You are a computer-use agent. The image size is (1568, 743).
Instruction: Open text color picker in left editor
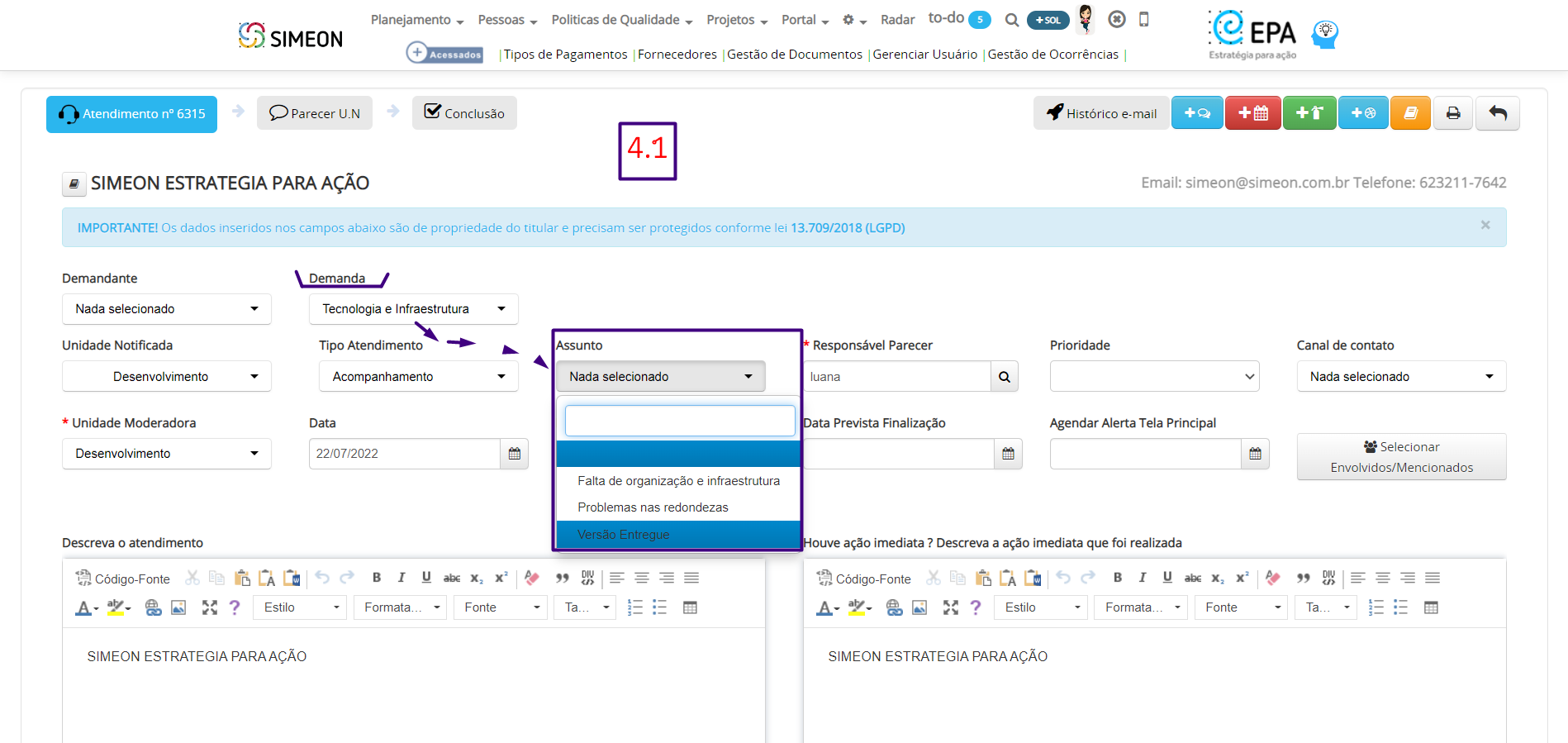pyautogui.click(x=86, y=608)
